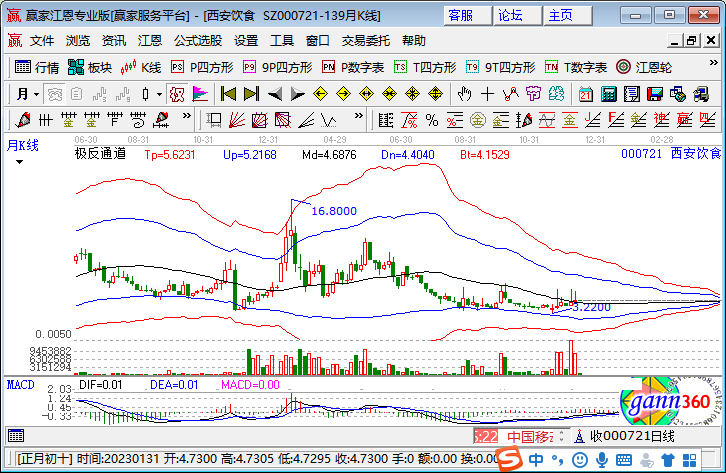
Task: Click the 极反通道 indicator name
Action: coord(100,154)
